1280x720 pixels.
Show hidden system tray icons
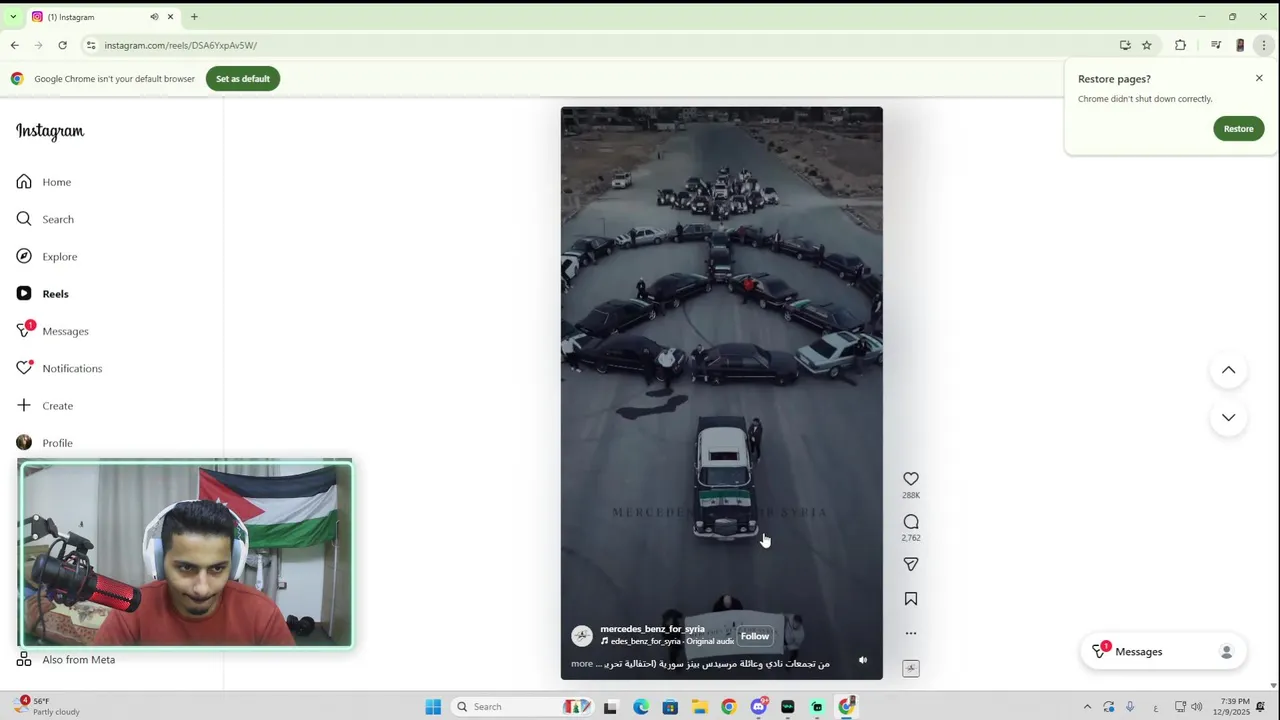point(1088,707)
